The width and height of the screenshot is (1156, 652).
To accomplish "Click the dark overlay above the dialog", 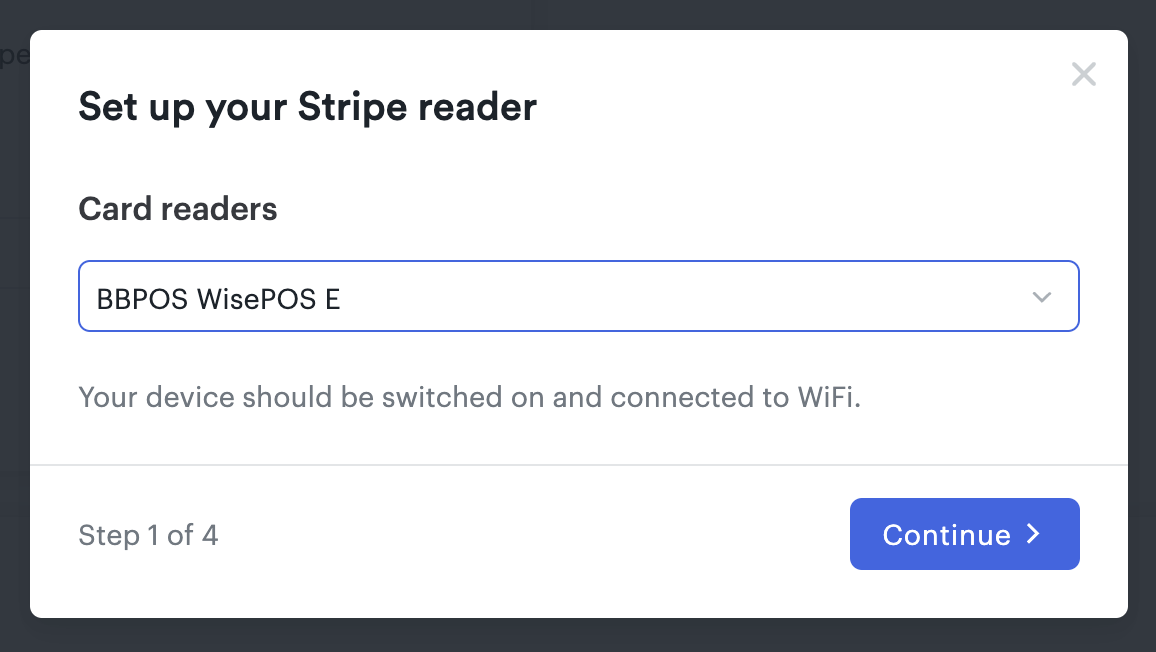I will tap(578, 14).
